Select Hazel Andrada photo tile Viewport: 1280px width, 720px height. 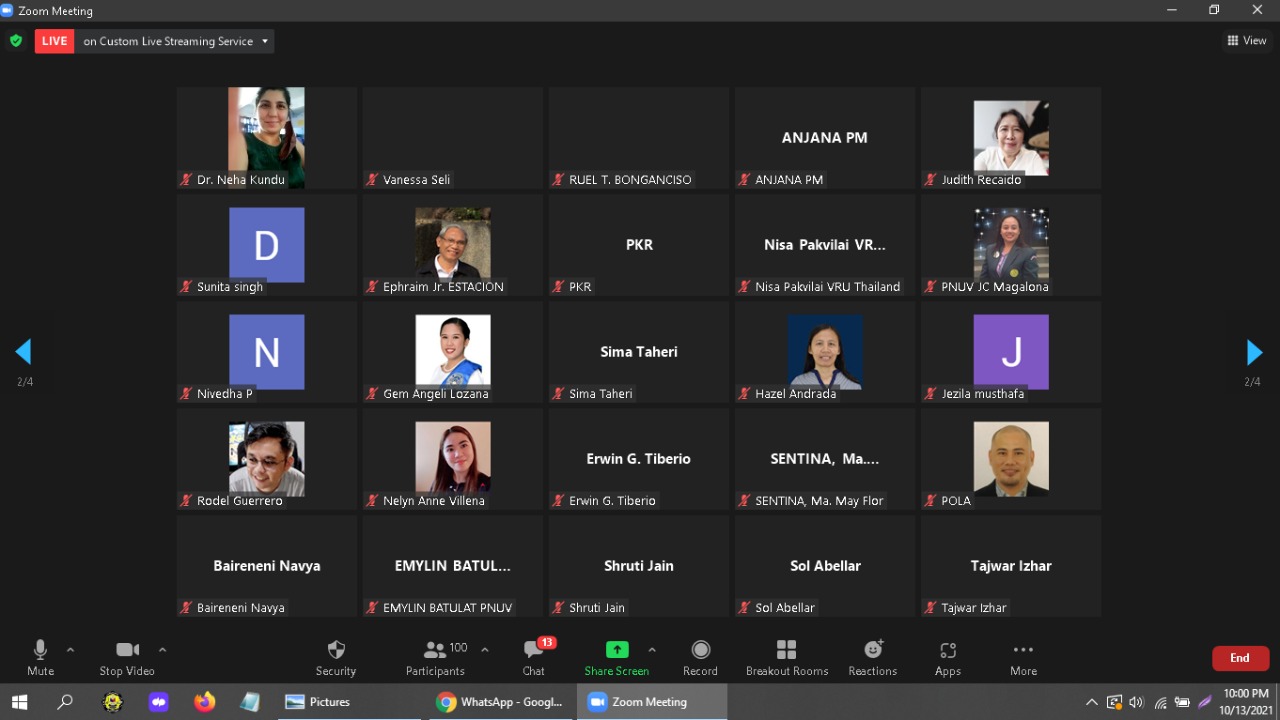tap(825, 351)
